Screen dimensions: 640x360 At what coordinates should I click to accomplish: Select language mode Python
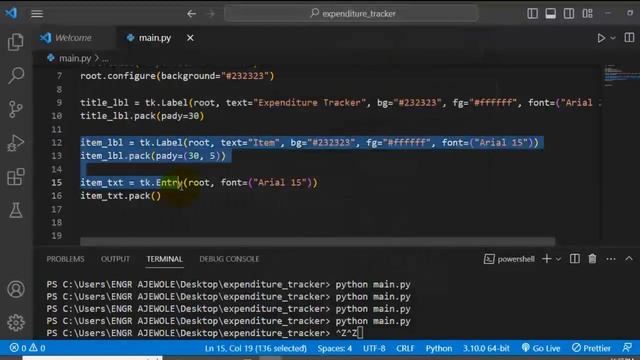(439, 348)
